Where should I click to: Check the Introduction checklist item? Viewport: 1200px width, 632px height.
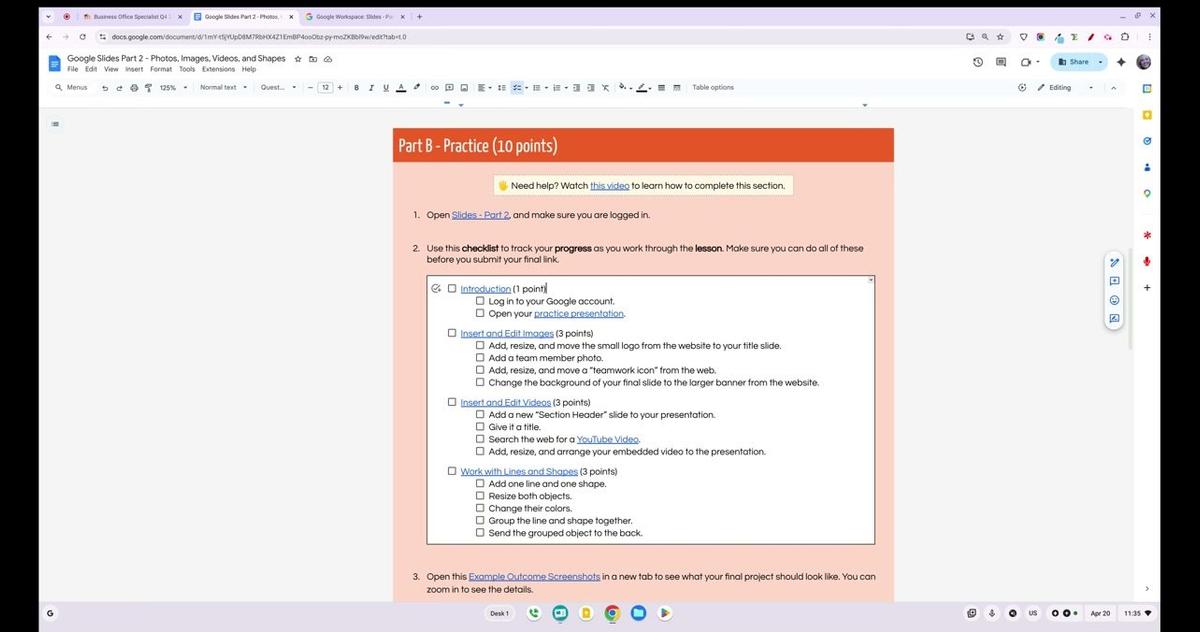(451, 288)
